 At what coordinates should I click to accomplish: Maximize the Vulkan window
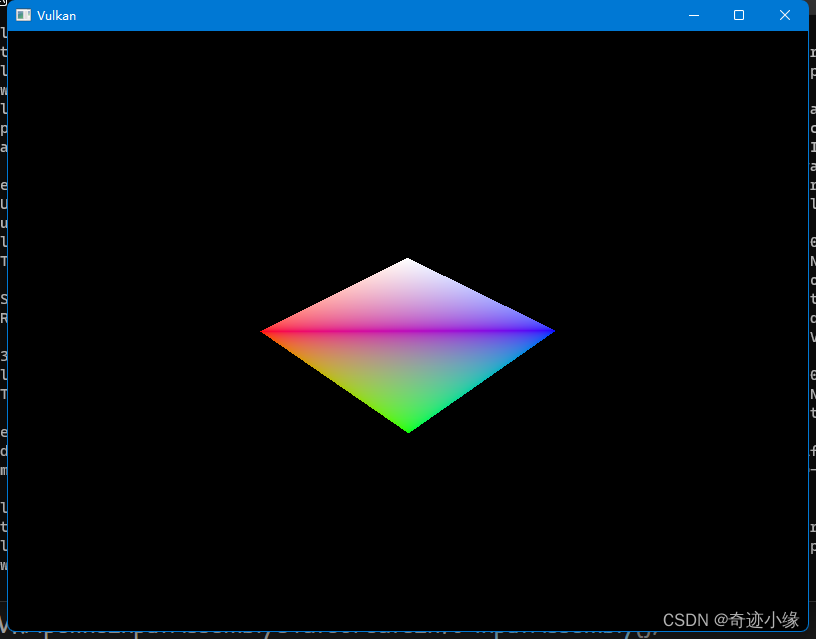(738, 15)
